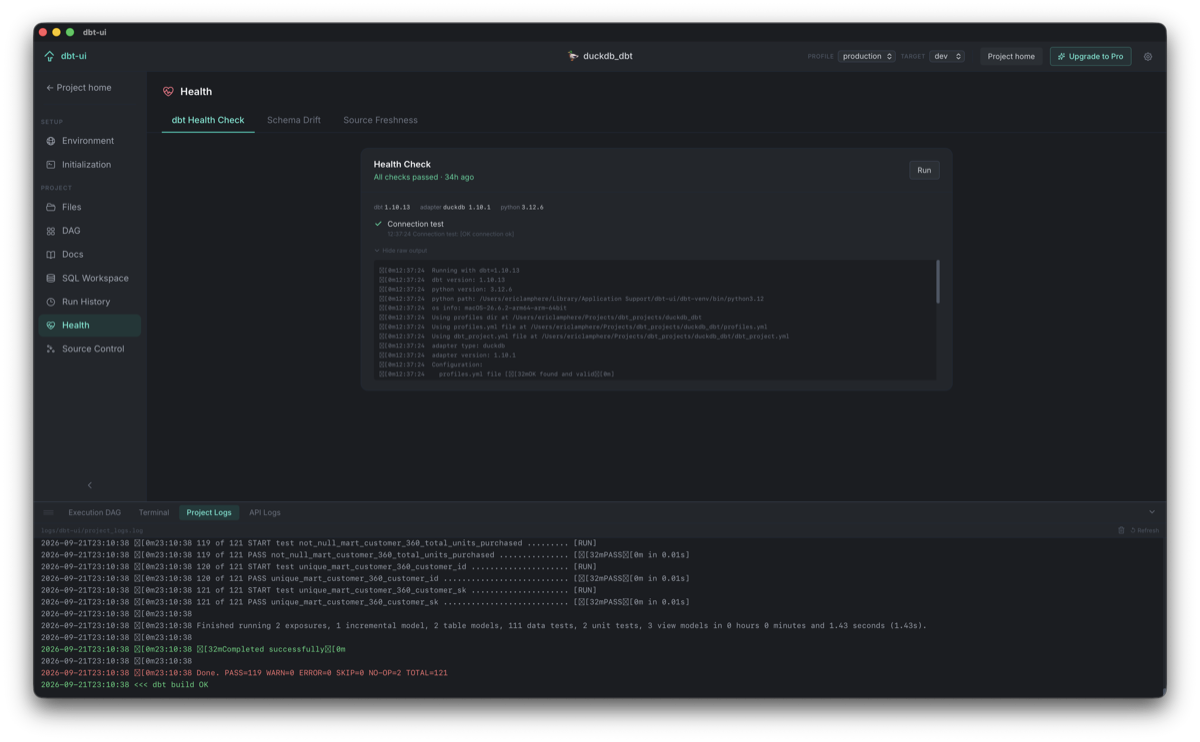Click the back arrow beside Project home
Viewport: 1200px width, 742px height.
pos(50,88)
